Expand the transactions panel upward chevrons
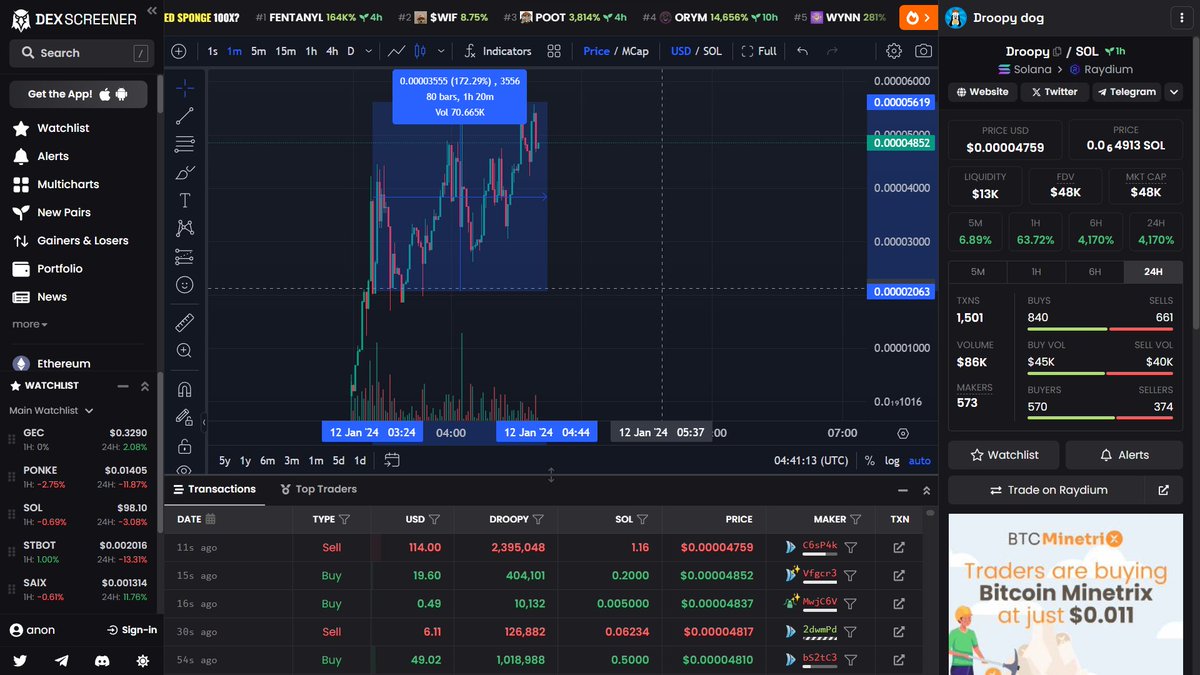 pos(926,490)
